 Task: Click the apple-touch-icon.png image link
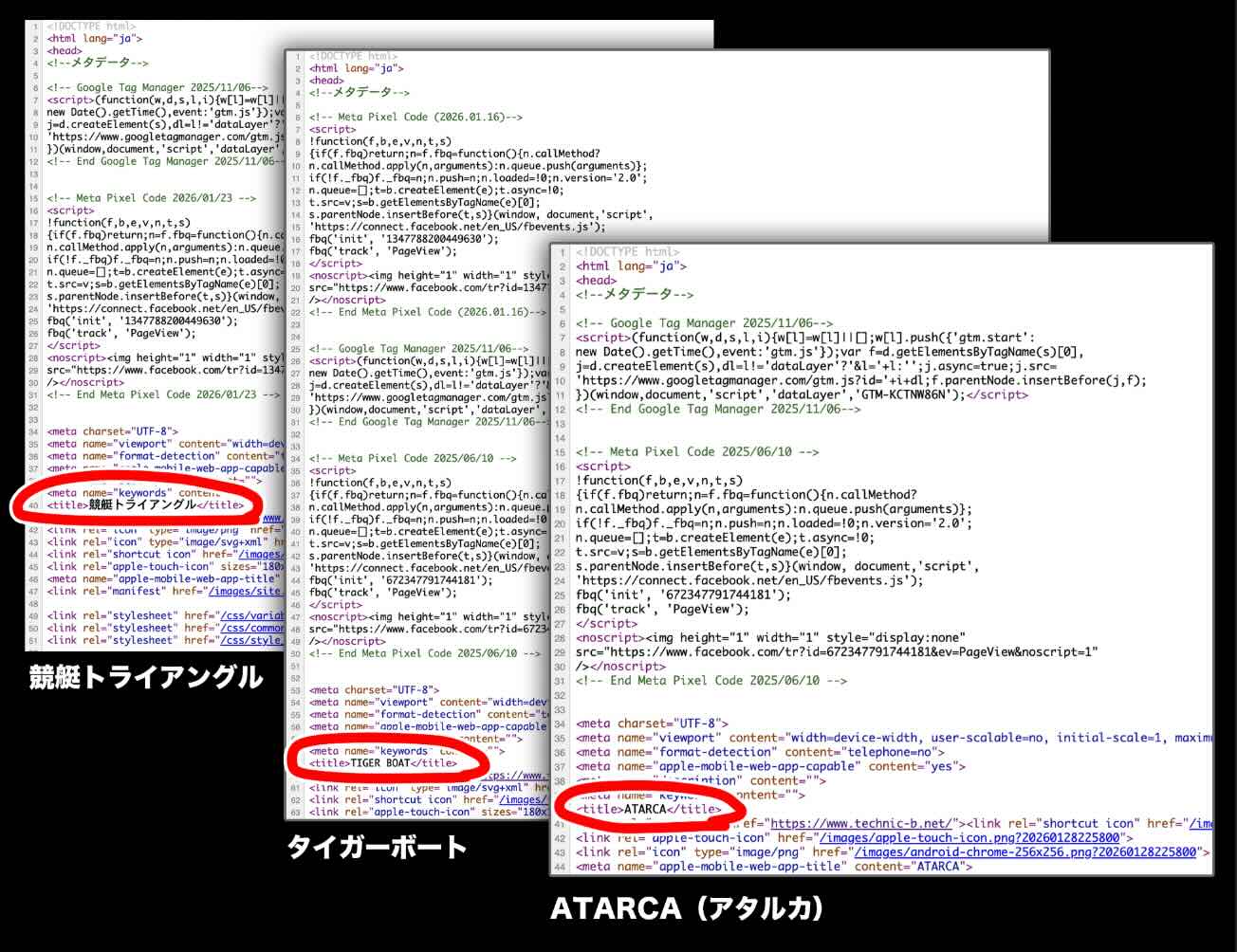(x=972, y=838)
